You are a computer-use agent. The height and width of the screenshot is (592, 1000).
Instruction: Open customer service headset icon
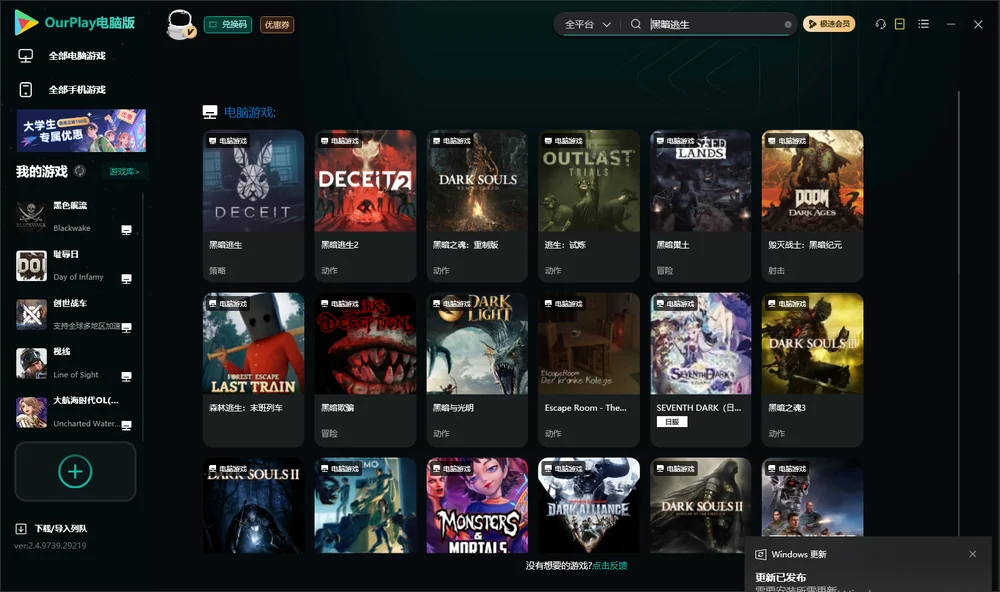click(x=880, y=24)
